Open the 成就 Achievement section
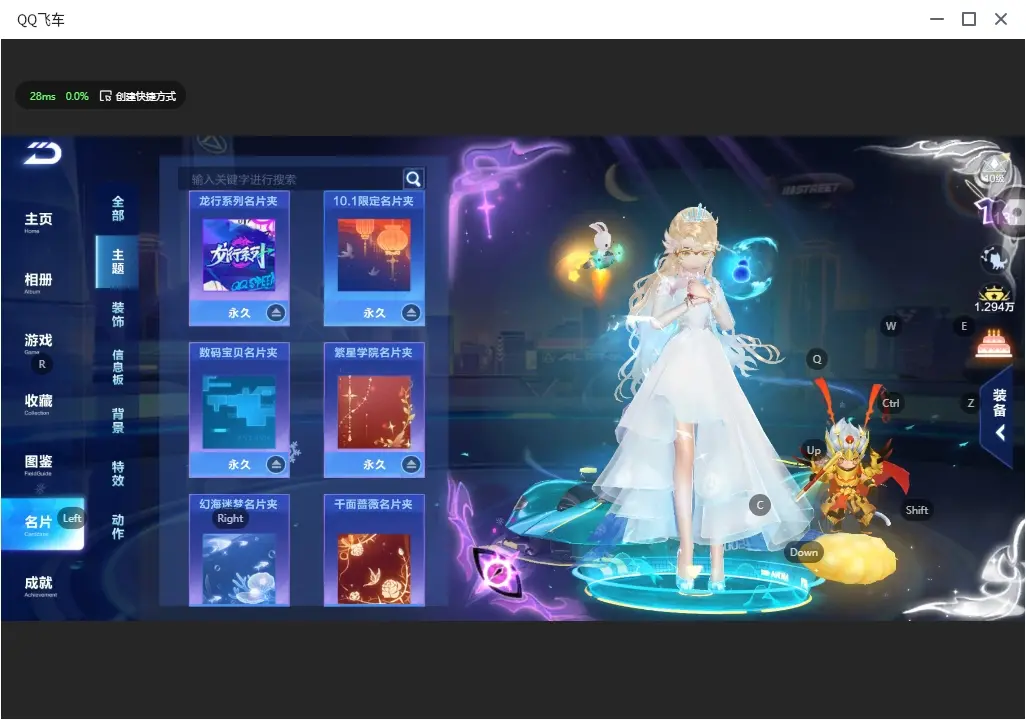Viewport: 1026px width, 720px height. tap(40, 585)
